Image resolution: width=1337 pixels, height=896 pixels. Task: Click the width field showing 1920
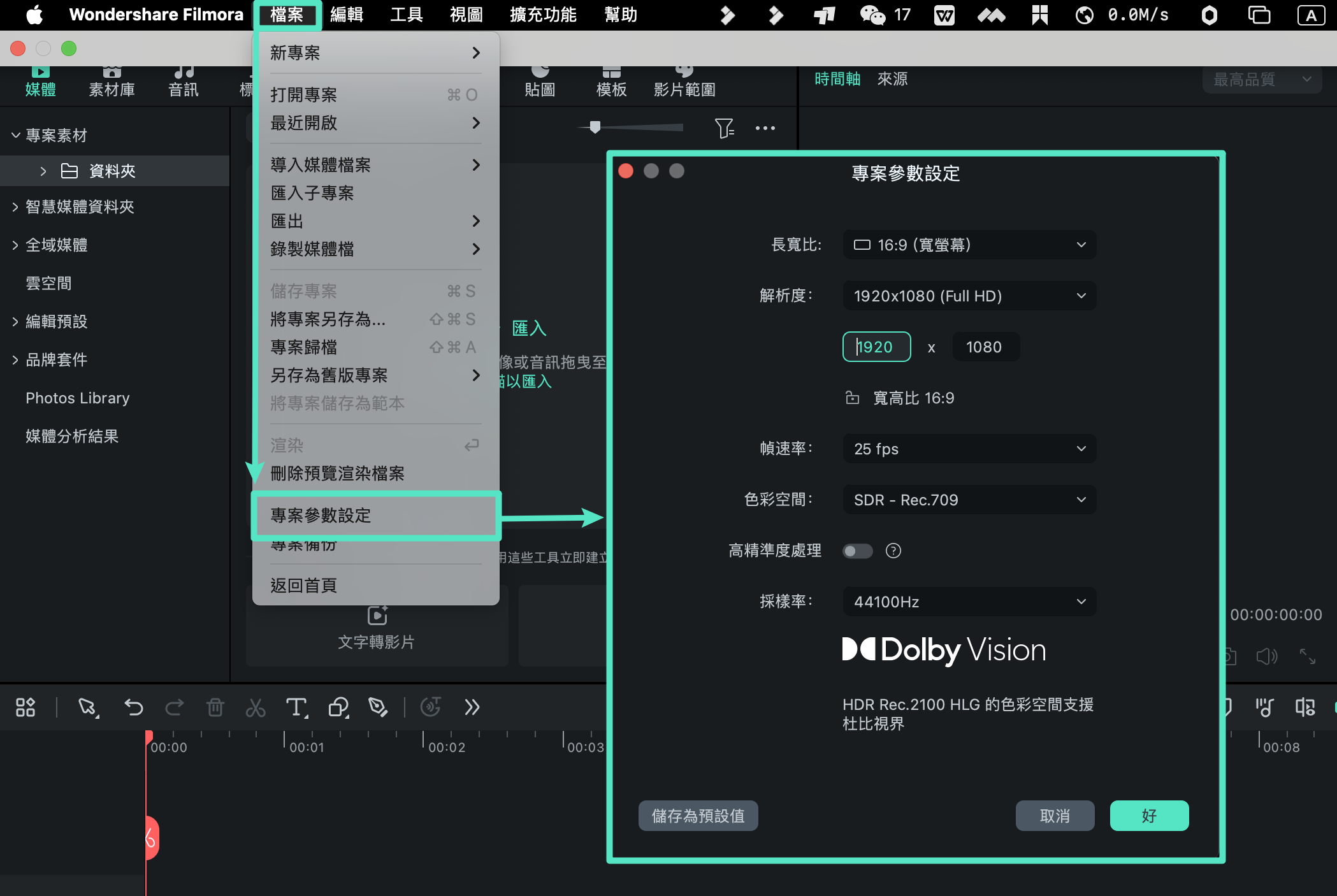point(876,347)
